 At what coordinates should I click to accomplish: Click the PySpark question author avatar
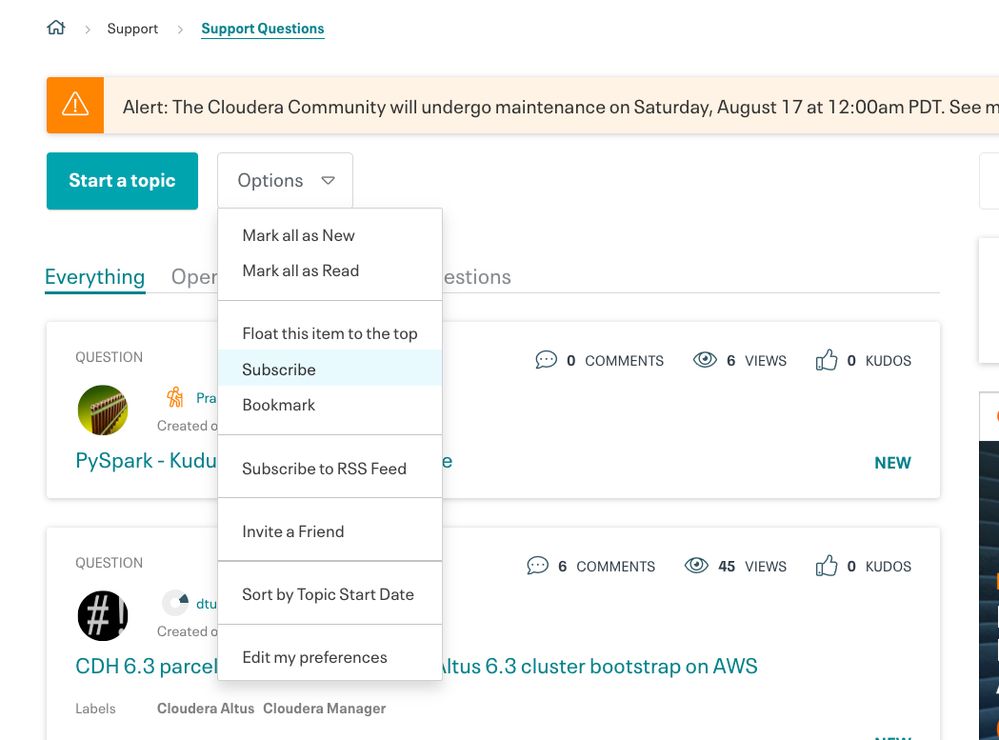(103, 410)
